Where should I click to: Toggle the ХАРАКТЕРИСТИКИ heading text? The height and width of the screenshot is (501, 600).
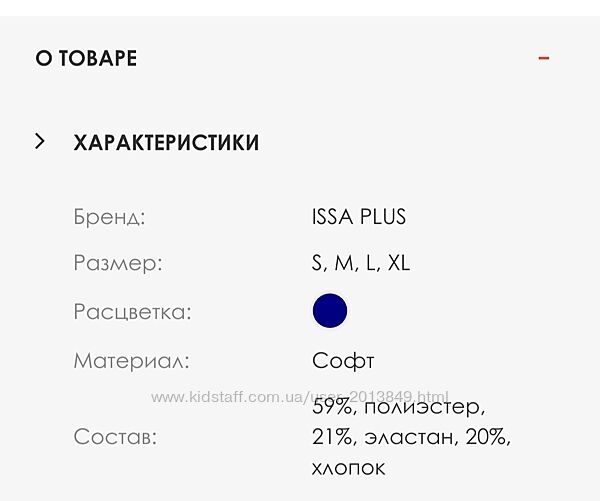click(166, 143)
